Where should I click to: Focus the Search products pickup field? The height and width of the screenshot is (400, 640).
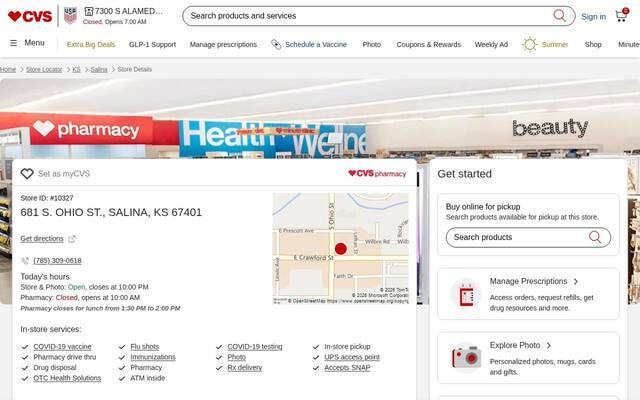[528, 237]
